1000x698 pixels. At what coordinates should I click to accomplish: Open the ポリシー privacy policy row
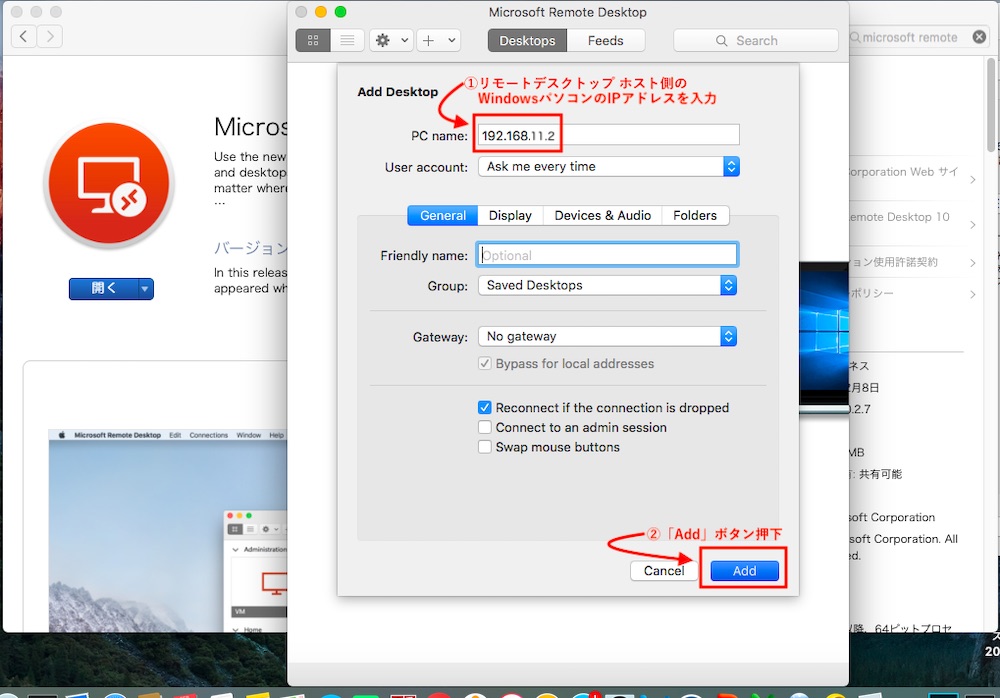point(911,293)
